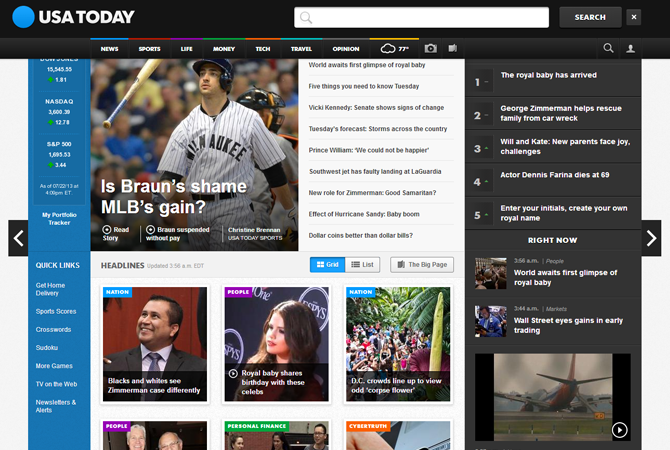This screenshot has height=450, width=670.
Task: Click Get Home Delivery quick link
Action: [x=50, y=289]
